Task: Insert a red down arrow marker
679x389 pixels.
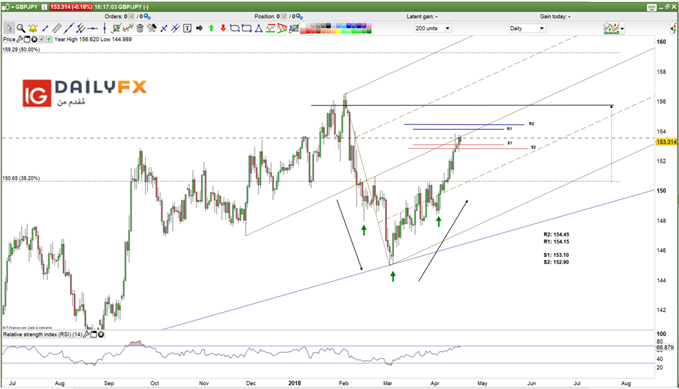Action: (223, 28)
